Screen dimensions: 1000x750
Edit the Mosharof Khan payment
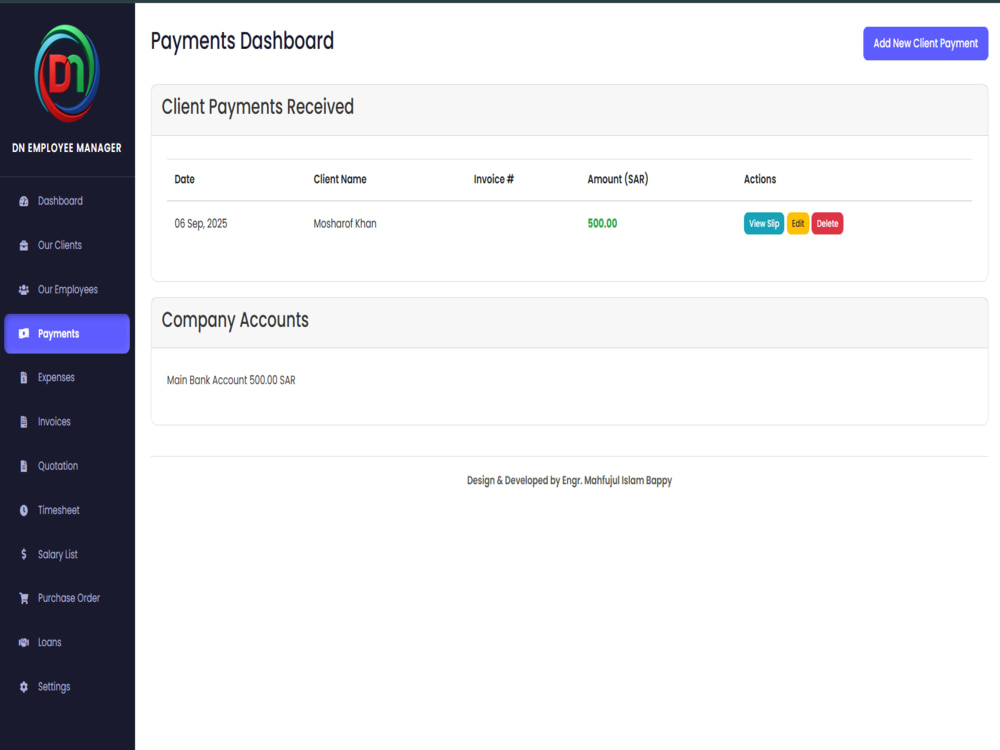(x=798, y=223)
